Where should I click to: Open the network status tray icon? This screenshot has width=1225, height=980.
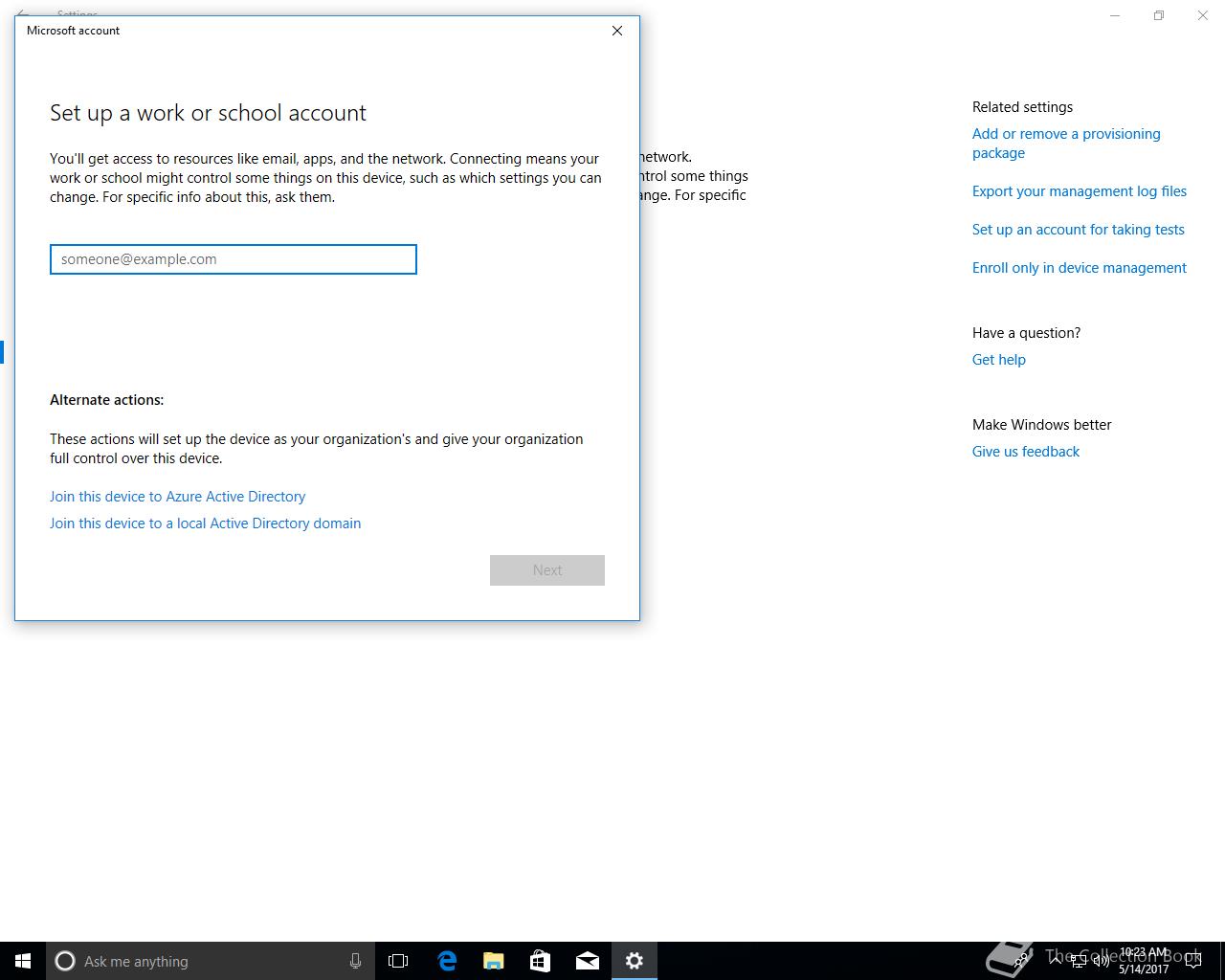(1078, 961)
